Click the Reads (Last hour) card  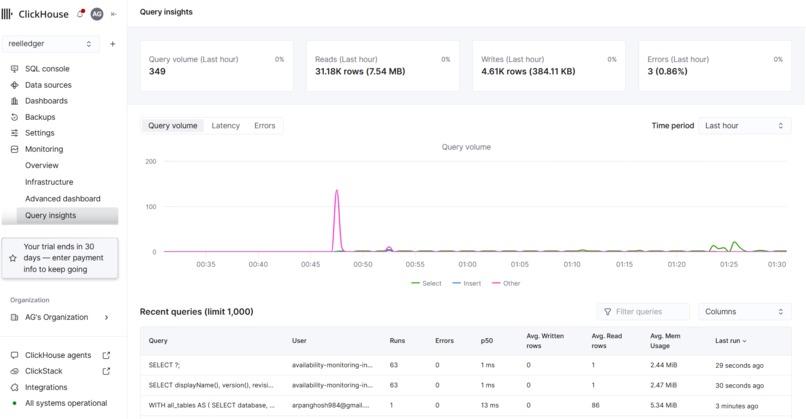click(382, 66)
